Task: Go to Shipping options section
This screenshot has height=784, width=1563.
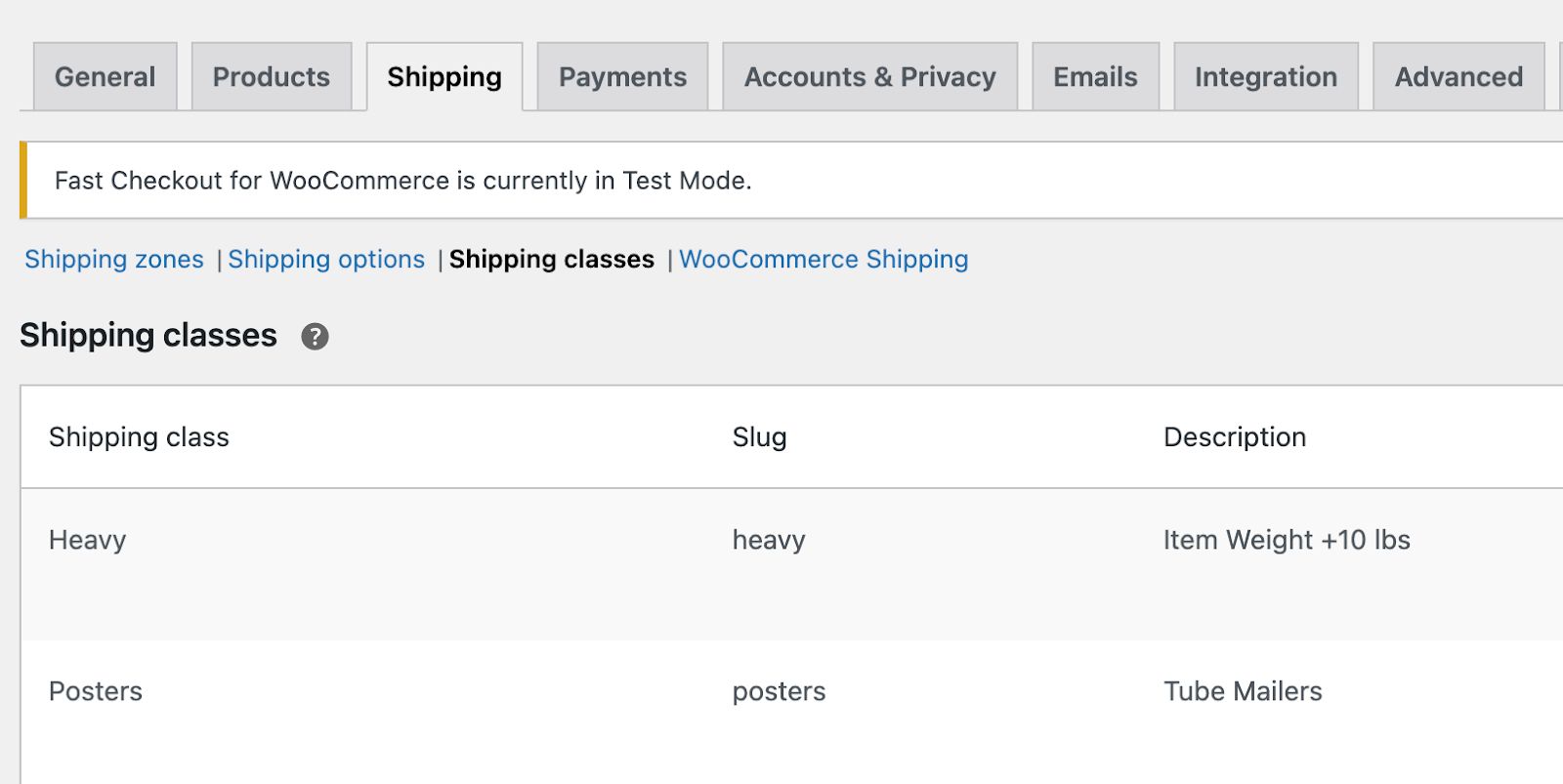Action: [x=326, y=260]
